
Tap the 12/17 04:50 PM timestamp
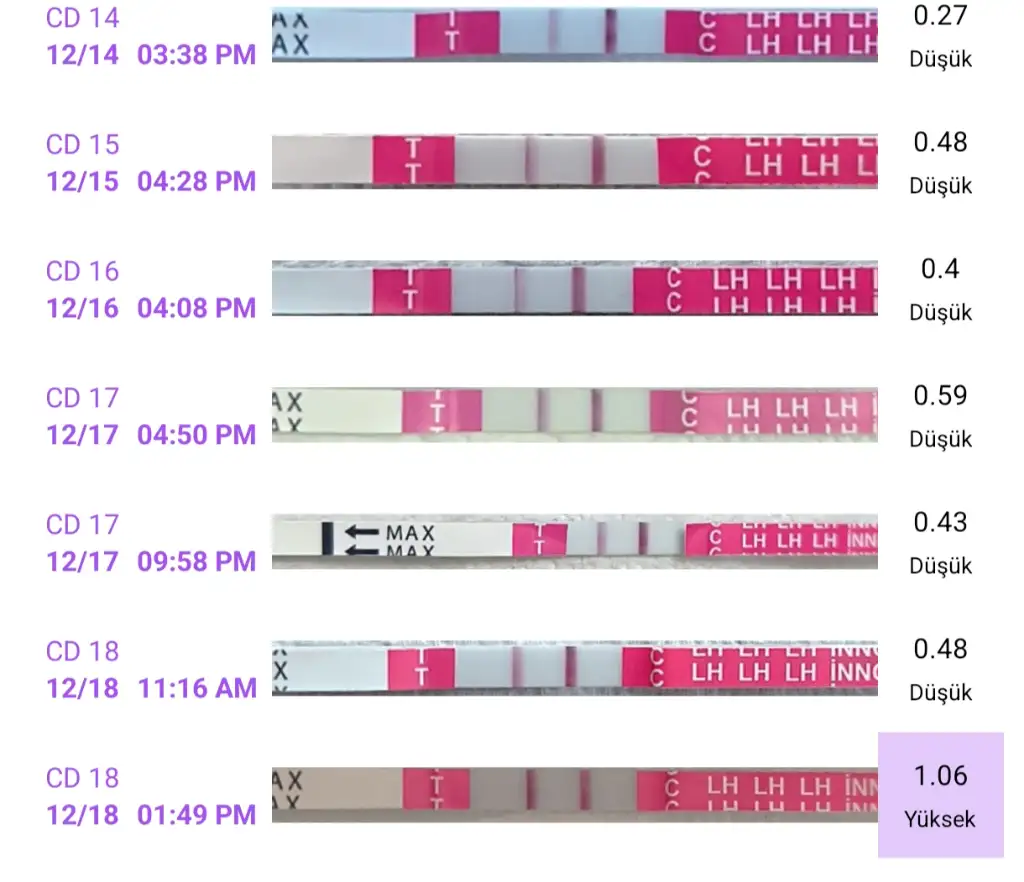151,435
